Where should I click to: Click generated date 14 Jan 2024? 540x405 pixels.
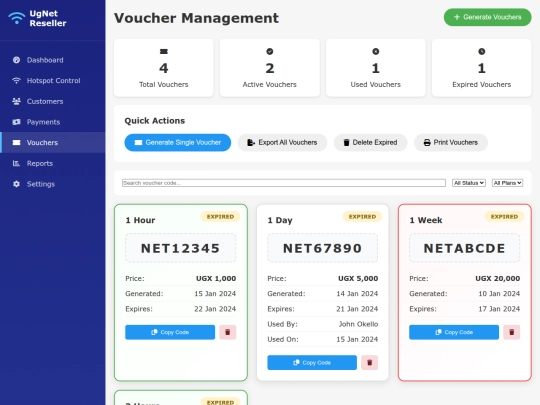pos(357,294)
